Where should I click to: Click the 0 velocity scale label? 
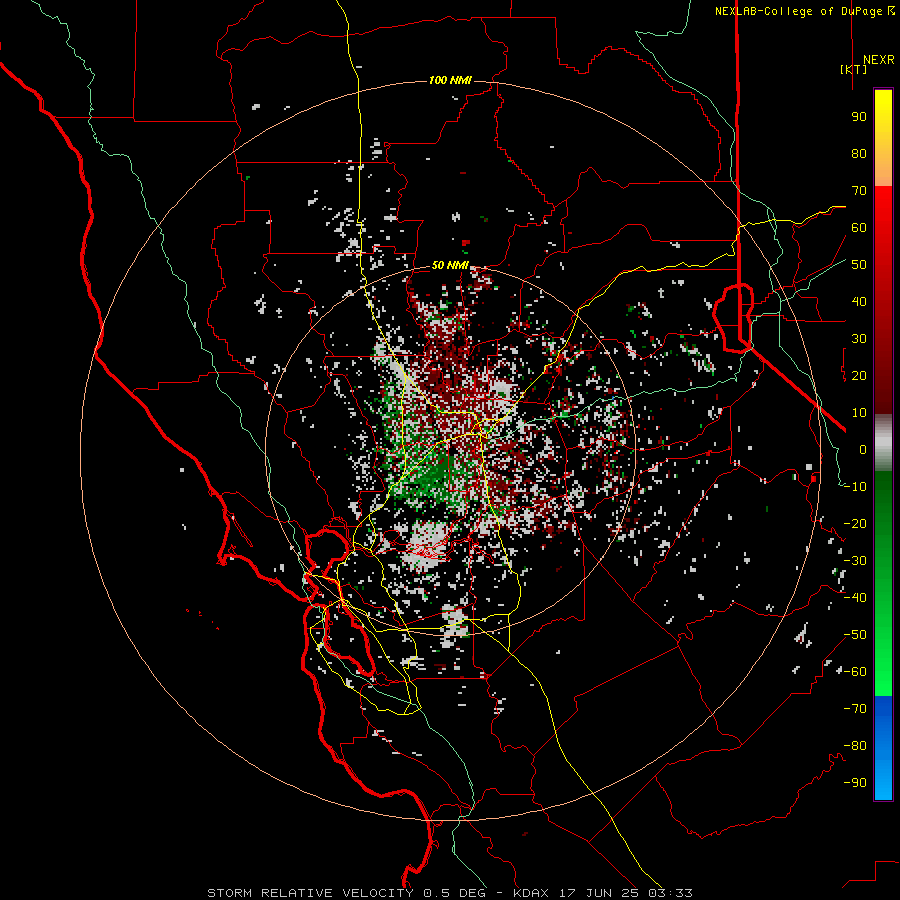[863, 450]
